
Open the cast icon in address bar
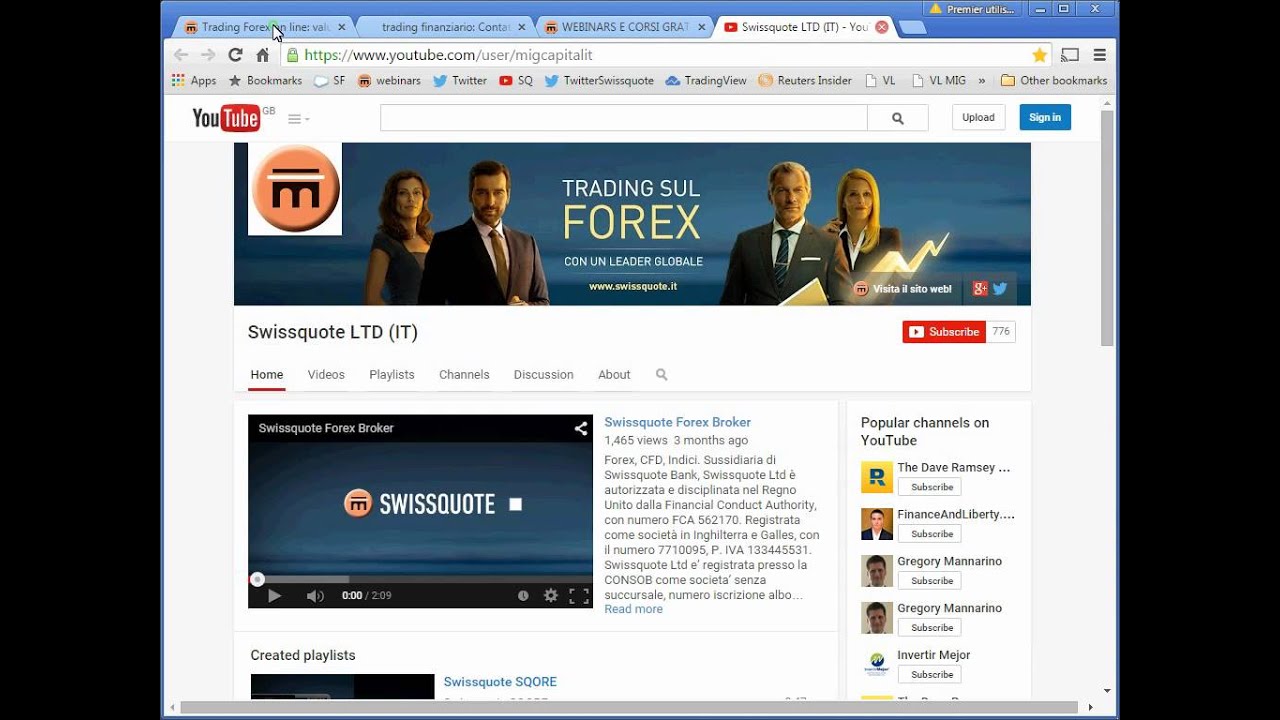[1070, 56]
